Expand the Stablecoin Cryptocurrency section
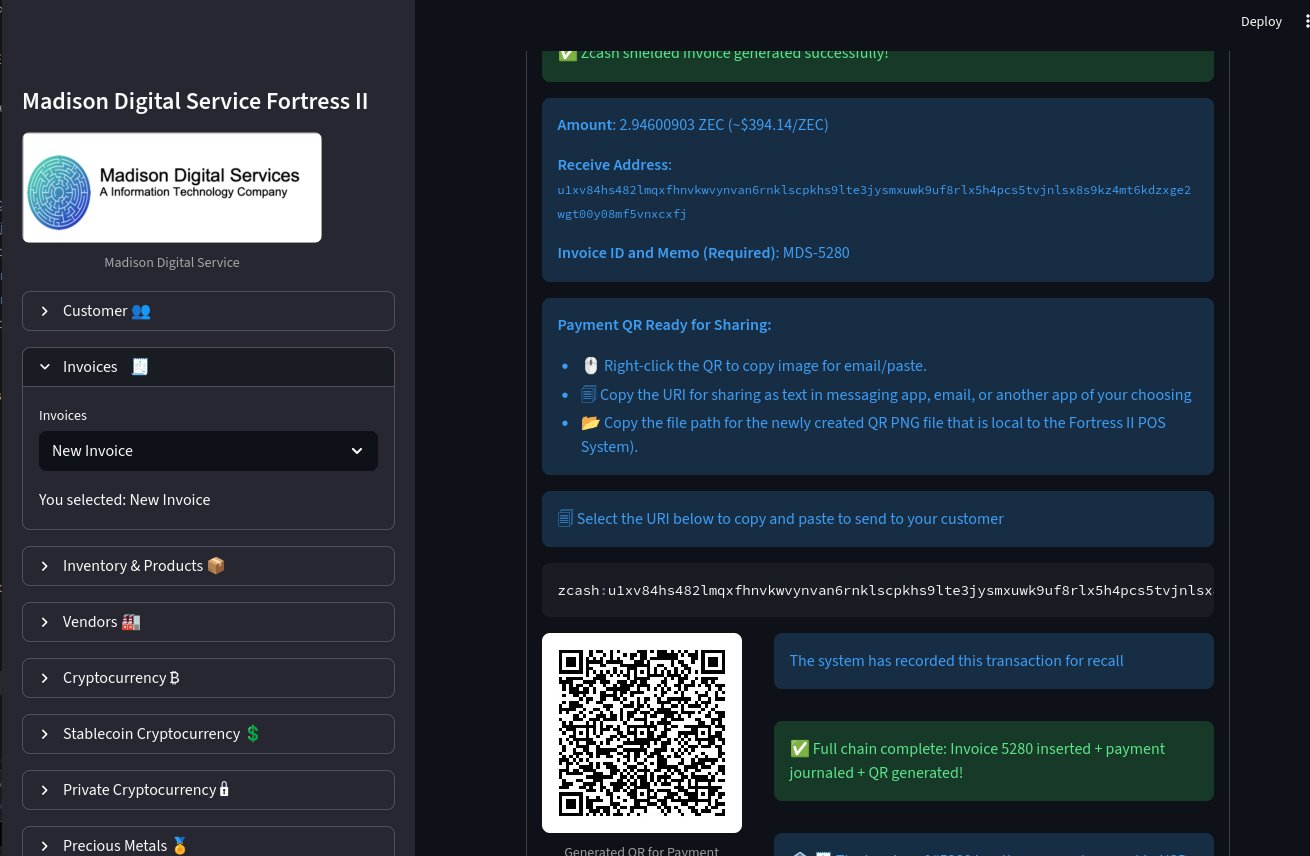This screenshot has height=856, width=1310. (208, 734)
